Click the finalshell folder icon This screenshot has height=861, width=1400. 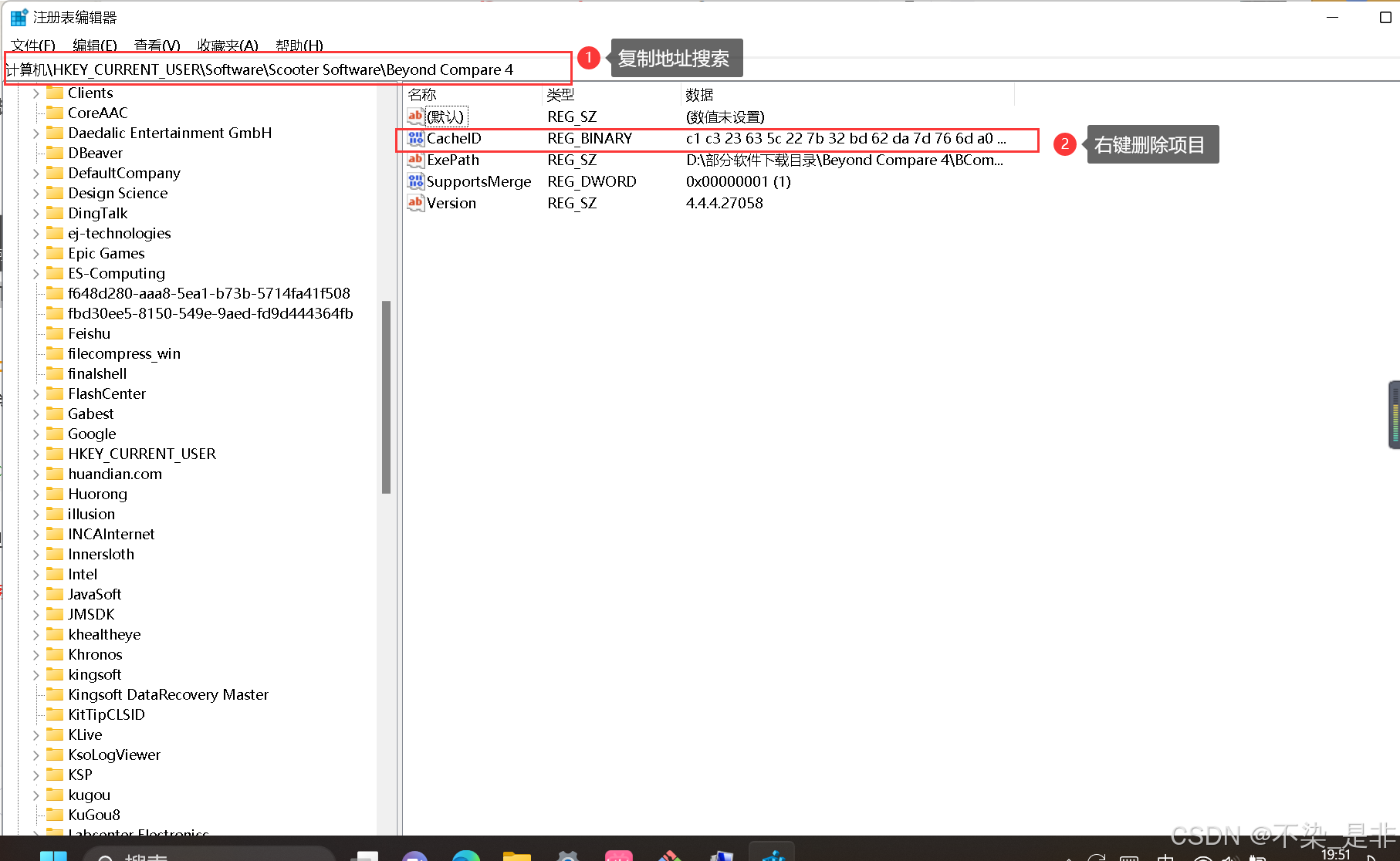(x=55, y=373)
